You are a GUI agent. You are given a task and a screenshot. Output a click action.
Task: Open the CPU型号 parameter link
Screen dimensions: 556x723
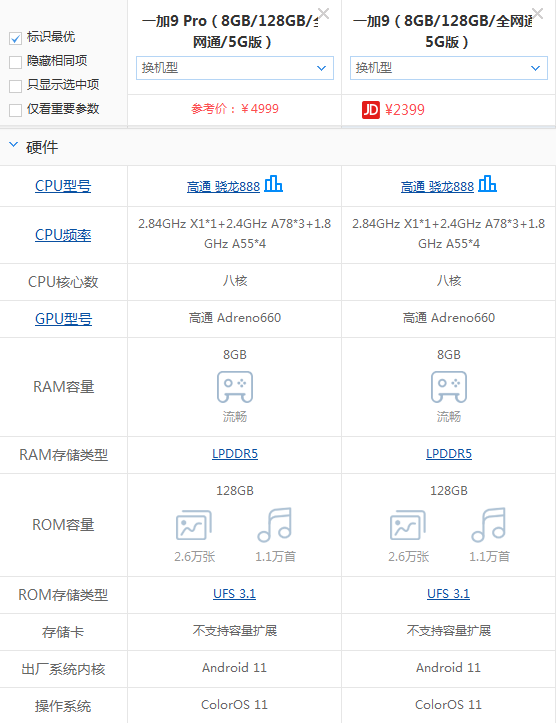[63, 186]
